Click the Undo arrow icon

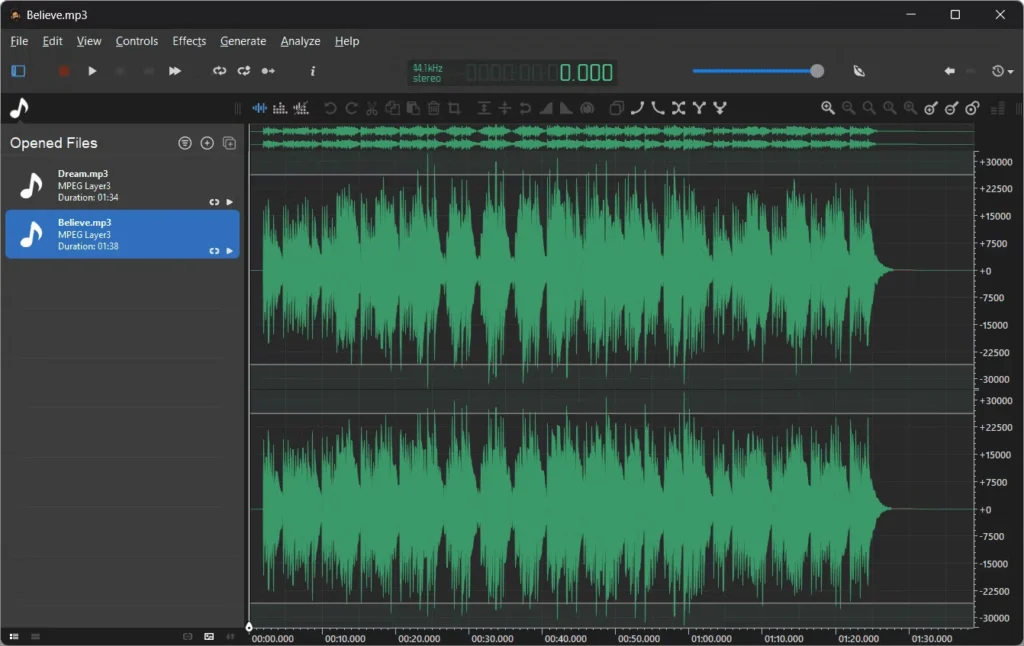tap(330, 108)
